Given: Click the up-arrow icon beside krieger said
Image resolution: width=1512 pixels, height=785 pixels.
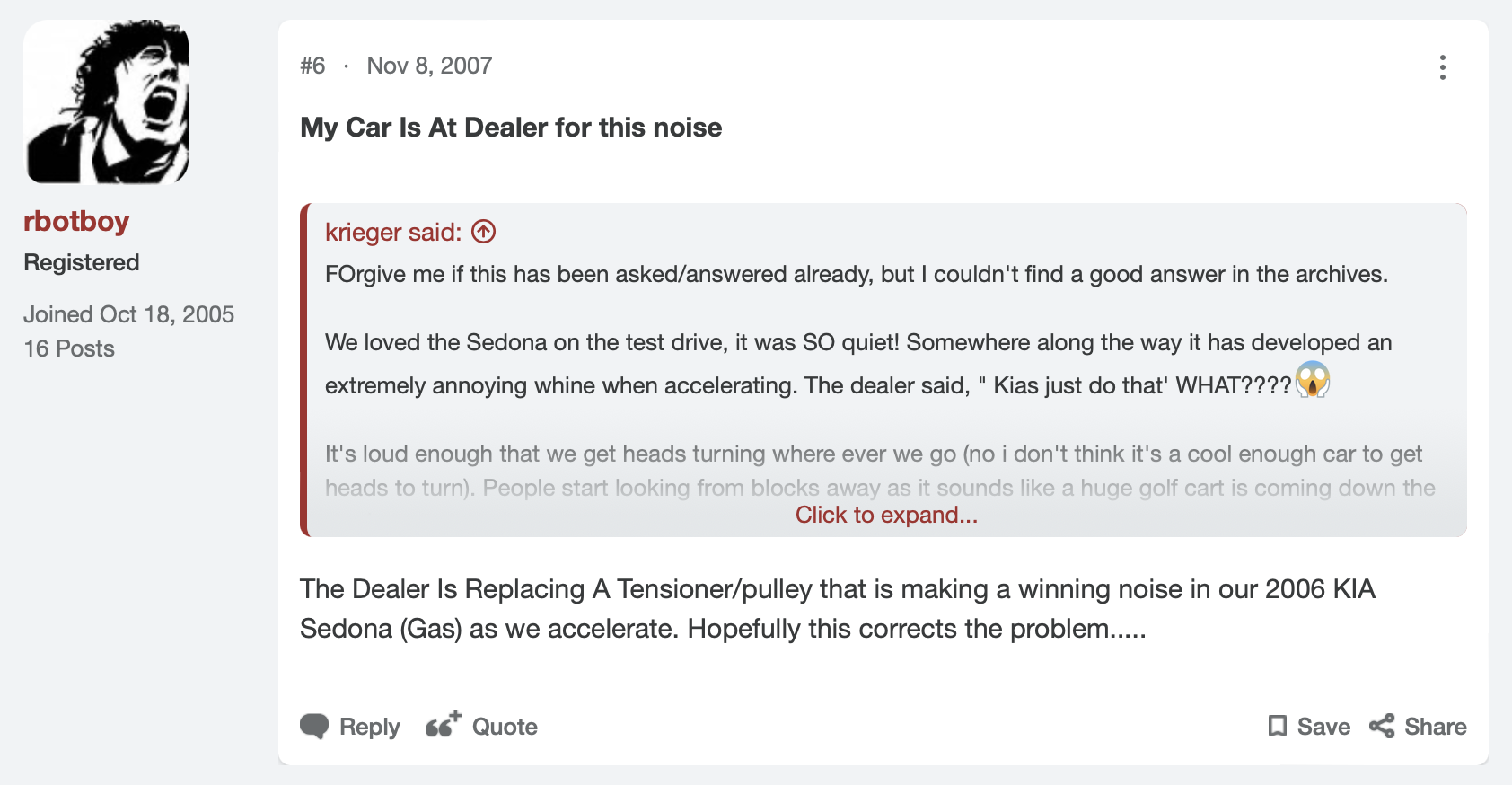Looking at the screenshot, I should pos(484,232).
